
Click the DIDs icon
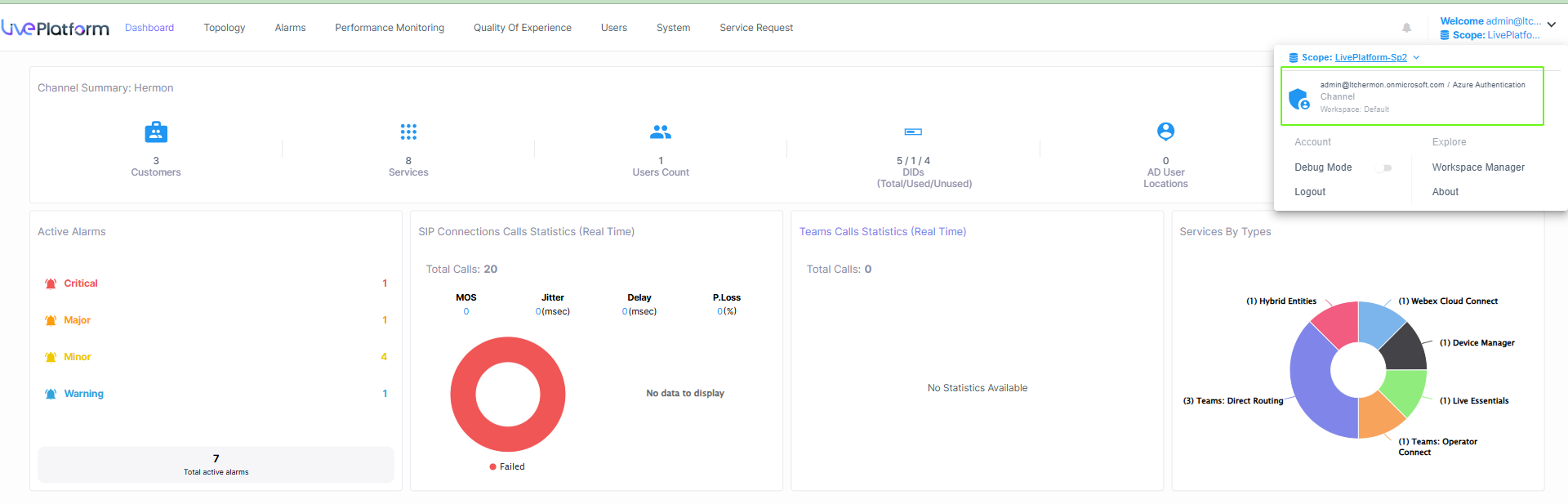(x=913, y=132)
